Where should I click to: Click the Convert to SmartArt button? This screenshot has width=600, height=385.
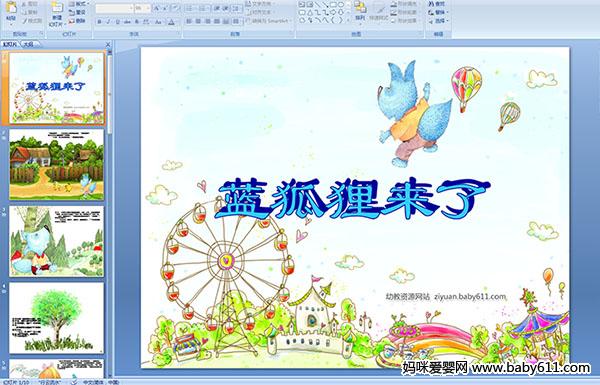(269, 21)
